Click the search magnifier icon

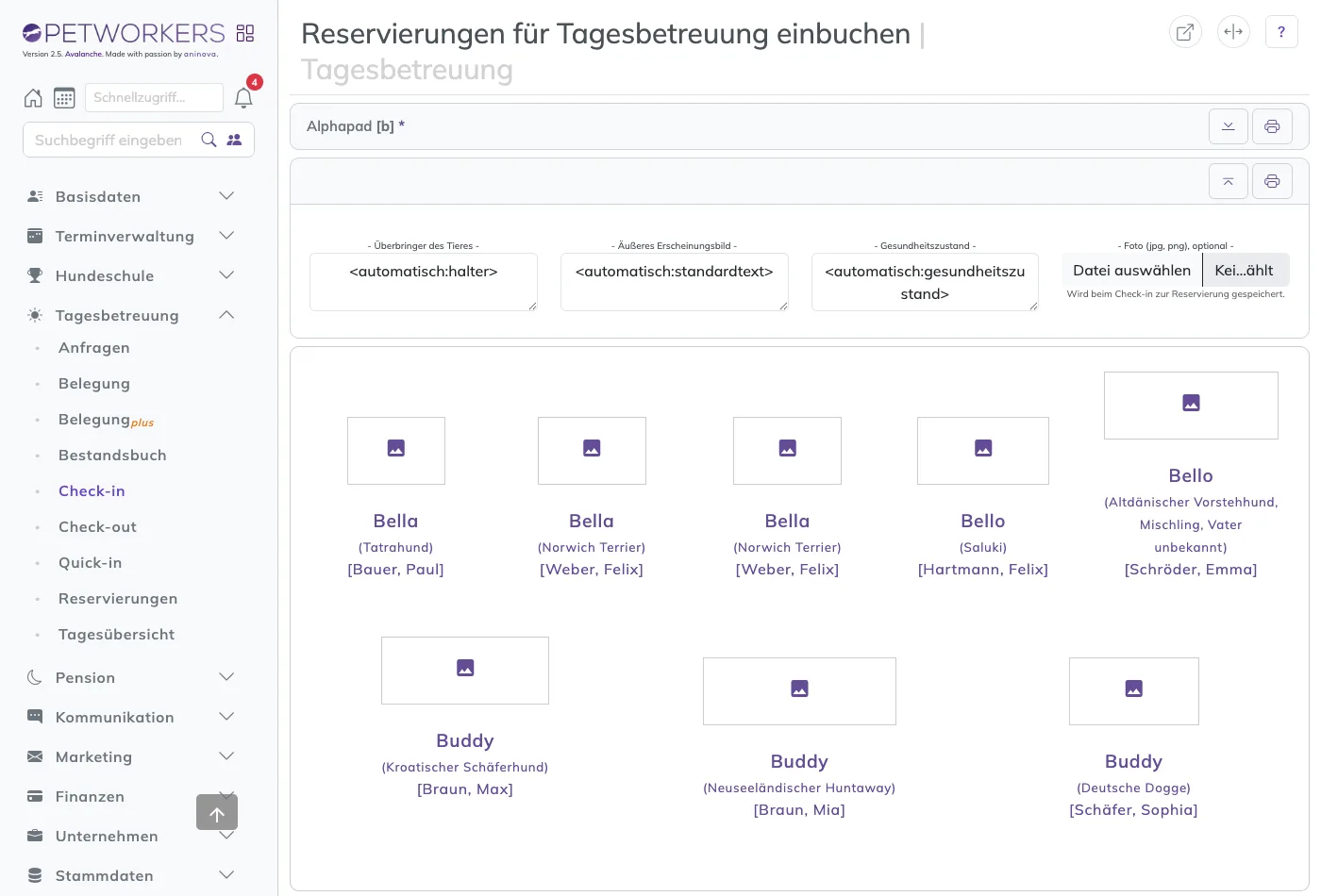[209, 140]
